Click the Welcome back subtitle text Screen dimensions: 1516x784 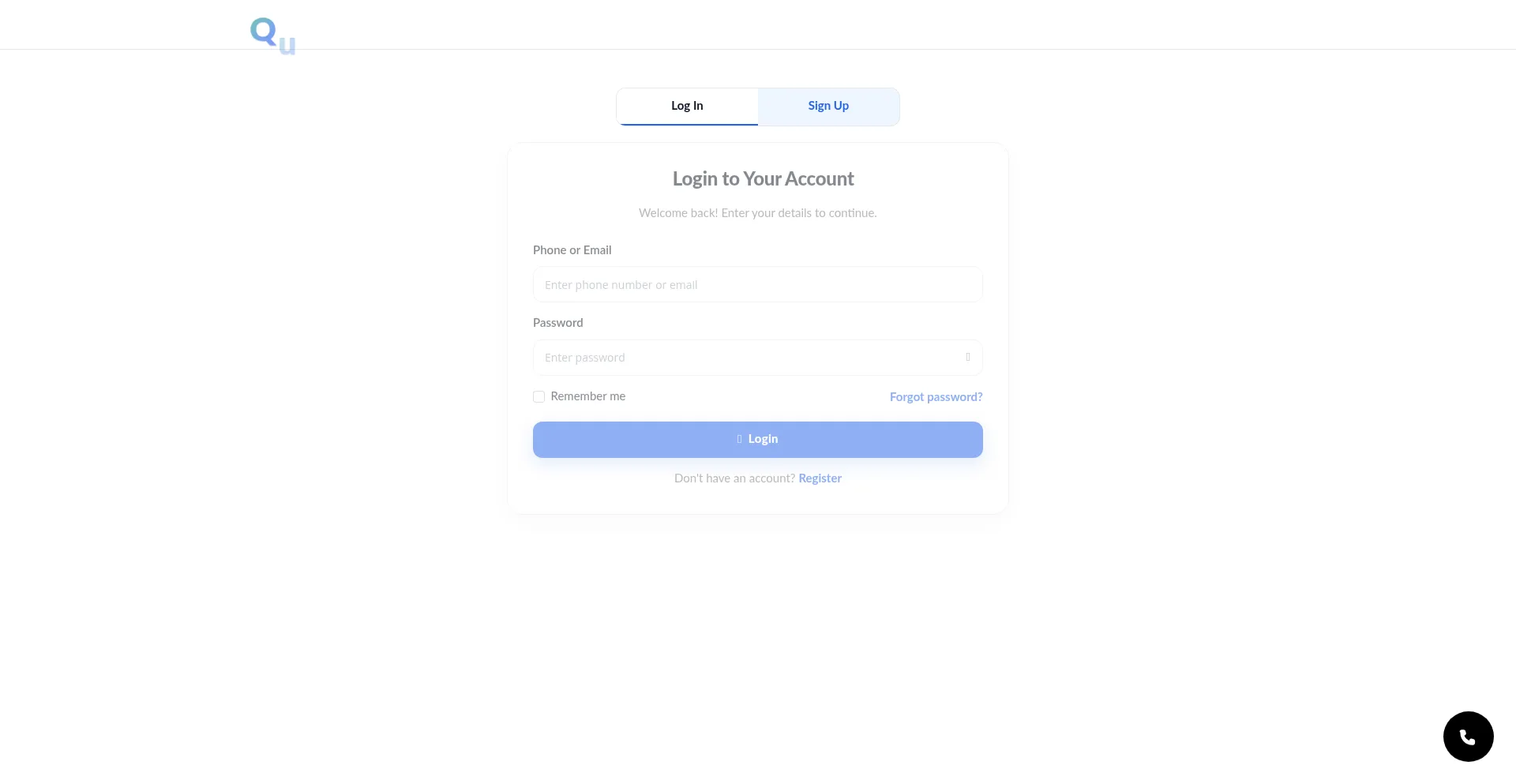(758, 213)
